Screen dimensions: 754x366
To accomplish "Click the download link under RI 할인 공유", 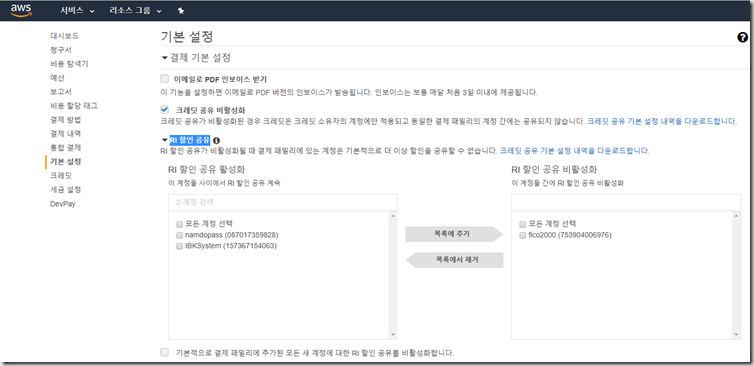I will pyautogui.click(x=575, y=151).
